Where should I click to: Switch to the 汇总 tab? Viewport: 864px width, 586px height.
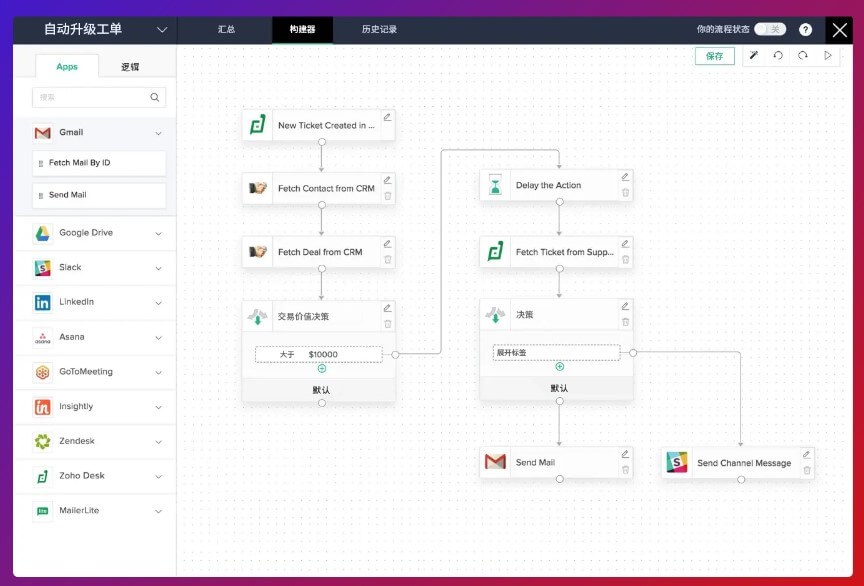pos(226,29)
